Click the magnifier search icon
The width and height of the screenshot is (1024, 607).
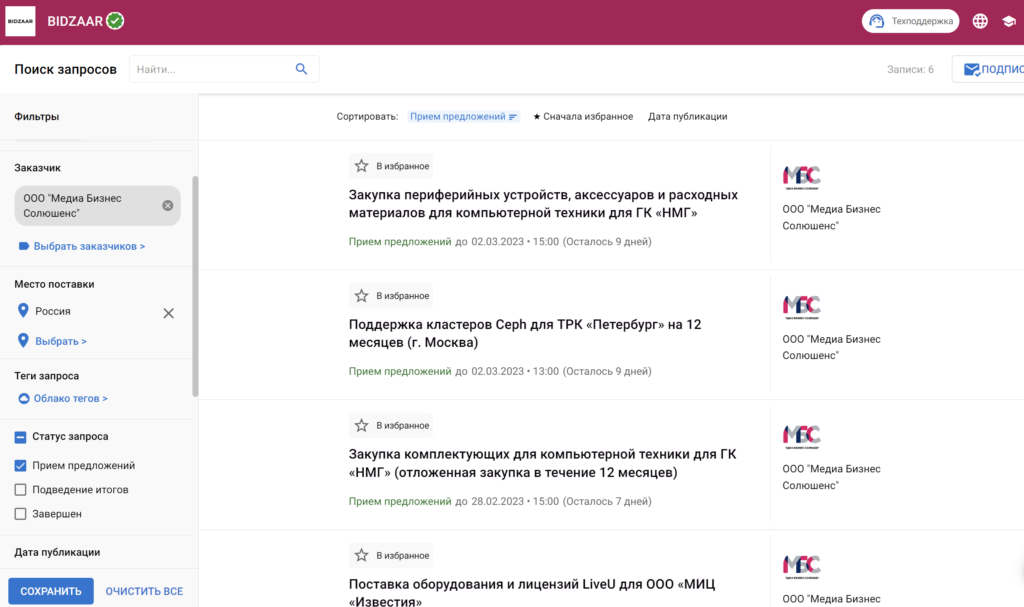[x=301, y=69]
